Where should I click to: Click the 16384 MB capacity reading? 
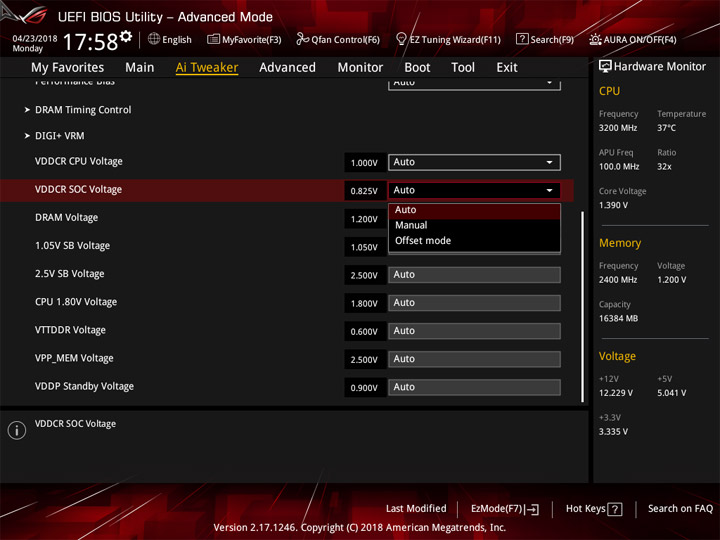[x=618, y=318]
